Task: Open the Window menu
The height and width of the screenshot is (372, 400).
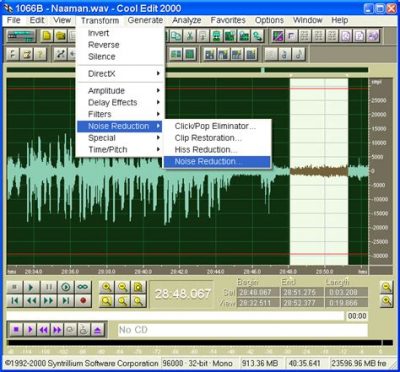Action: click(x=307, y=20)
